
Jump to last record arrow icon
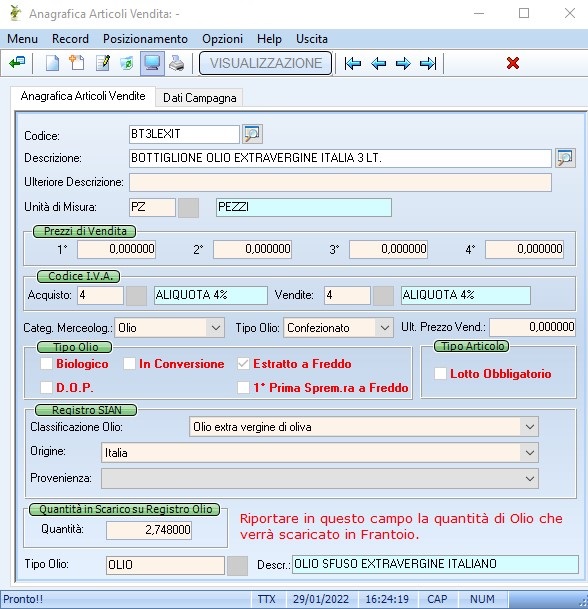pos(428,63)
